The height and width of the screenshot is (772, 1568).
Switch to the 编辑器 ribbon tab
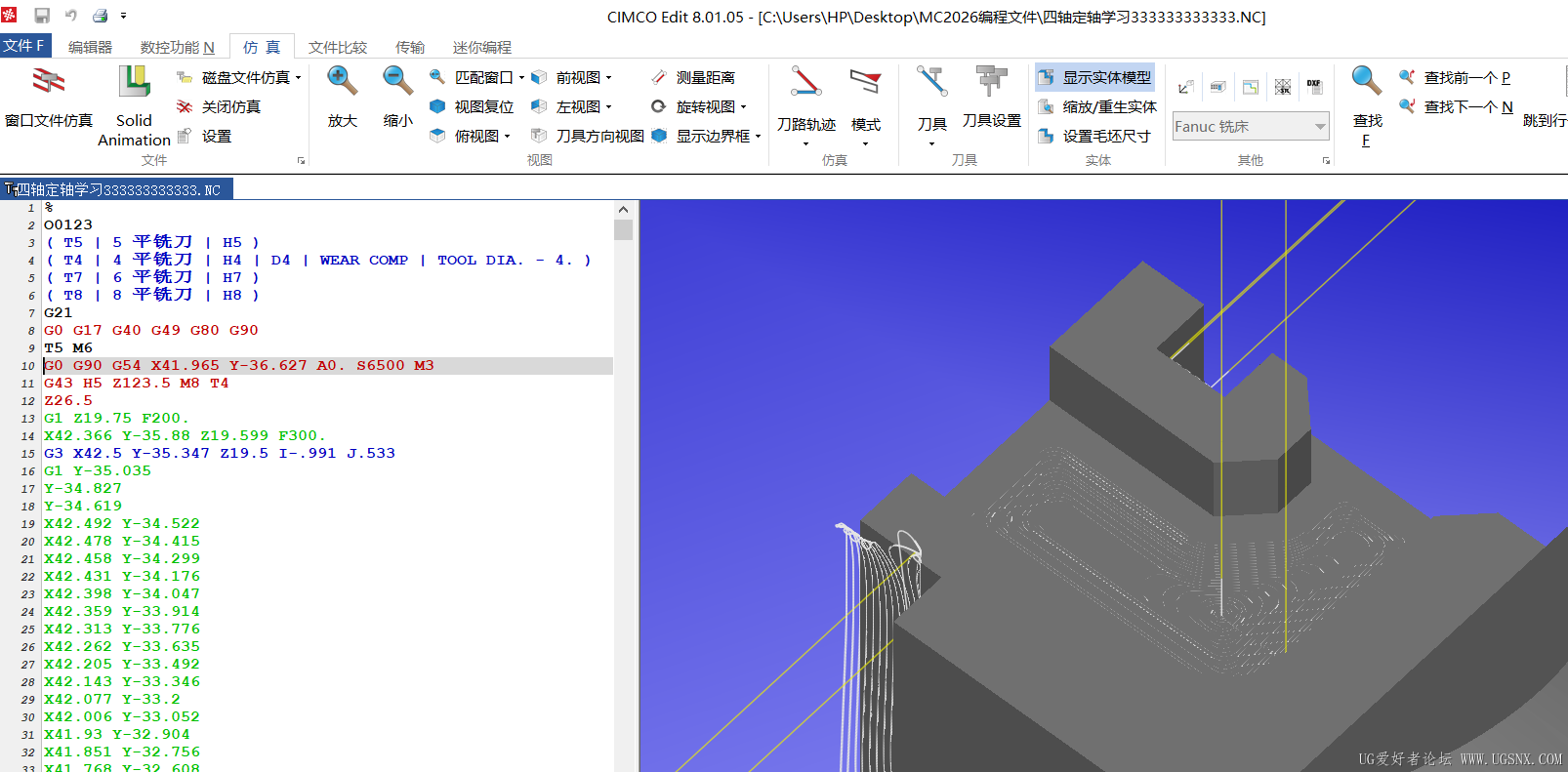(x=90, y=47)
